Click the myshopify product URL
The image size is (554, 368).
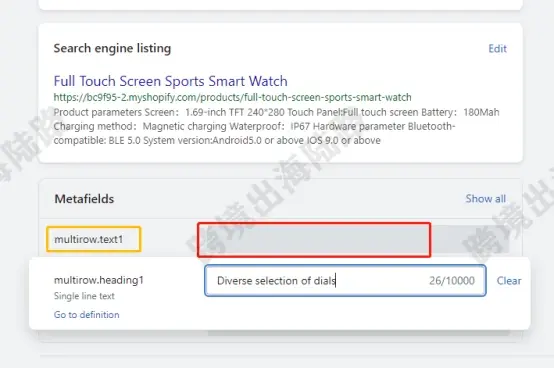pyautogui.click(x=232, y=97)
